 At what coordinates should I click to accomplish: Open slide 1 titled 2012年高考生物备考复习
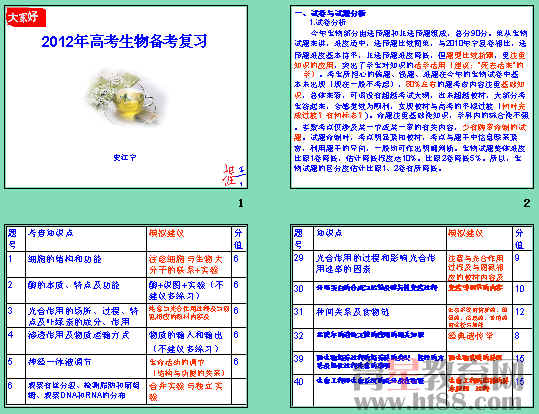coord(126,97)
